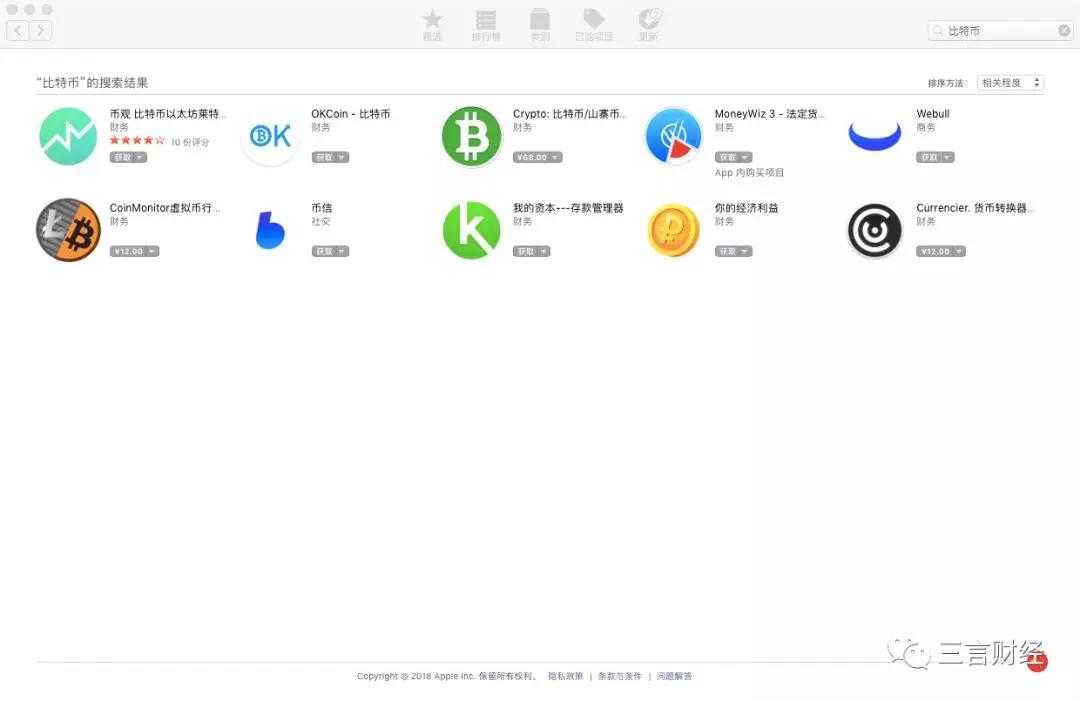Screen dimensions: 1080x701
Task: Get the 币观 app with 获取 button
Action: 122,158
